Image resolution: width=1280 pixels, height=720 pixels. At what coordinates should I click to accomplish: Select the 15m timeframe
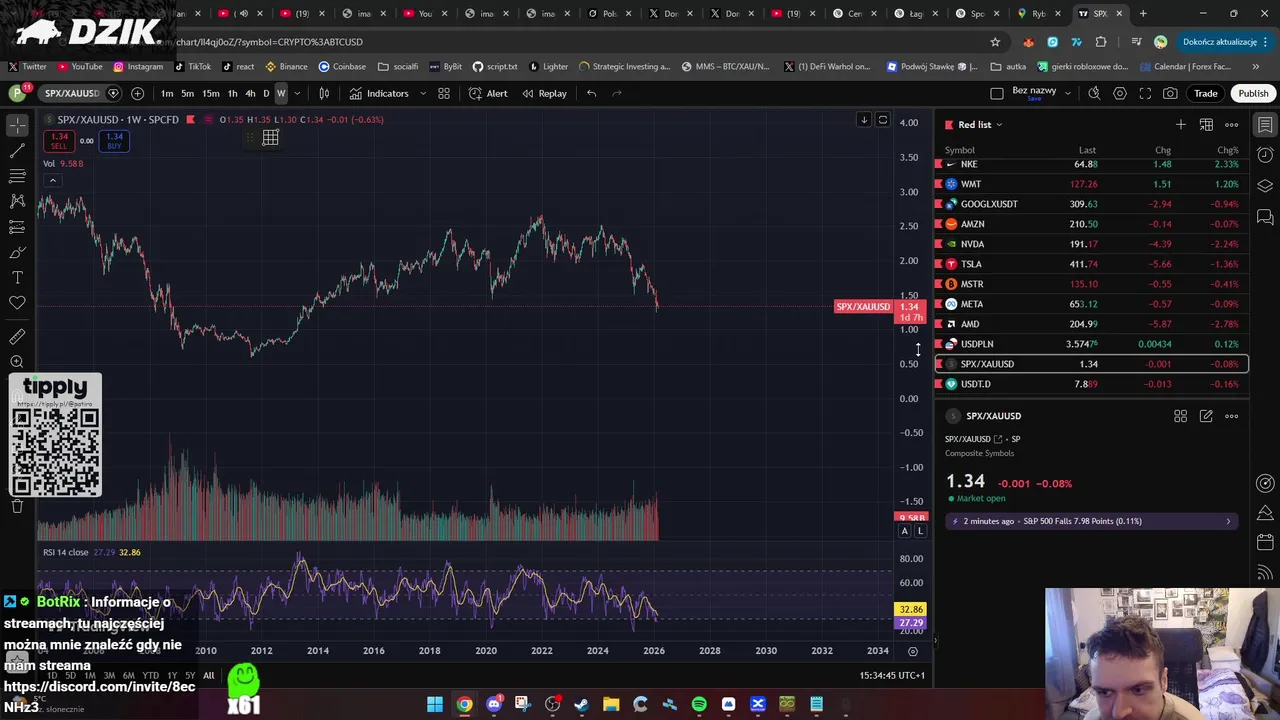[211, 93]
